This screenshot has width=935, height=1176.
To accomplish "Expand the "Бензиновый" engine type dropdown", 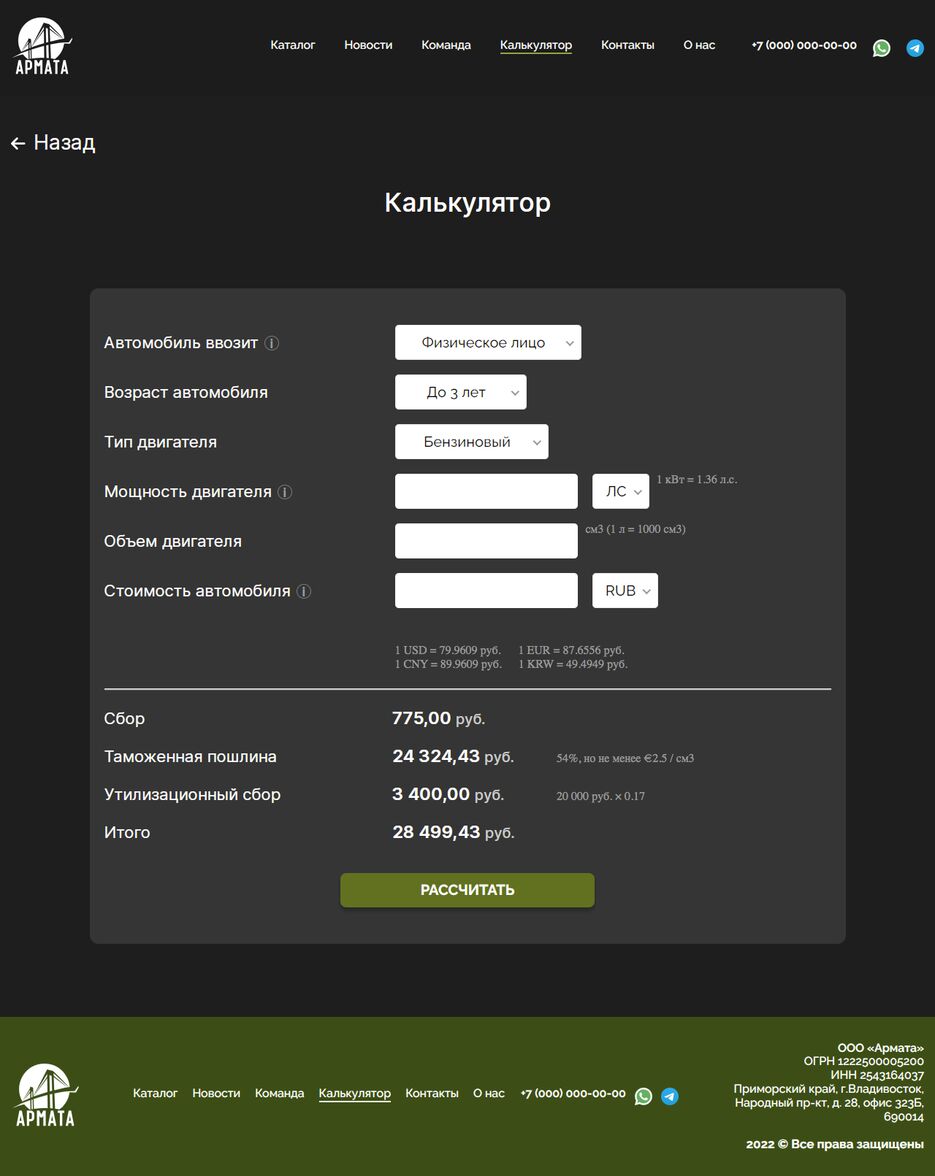I will 472,442.
